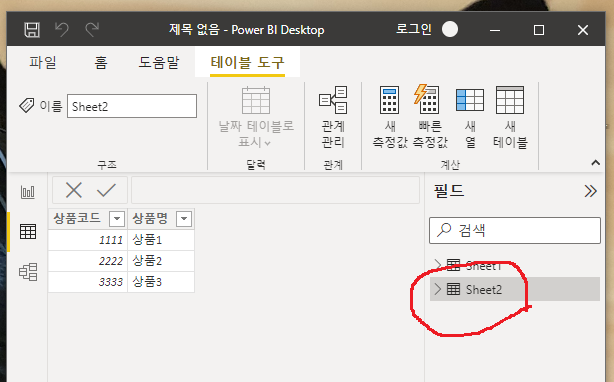This screenshot has height=382, width=614.
Task: Cancel the formula with the X icon
Action: (74, 190)
